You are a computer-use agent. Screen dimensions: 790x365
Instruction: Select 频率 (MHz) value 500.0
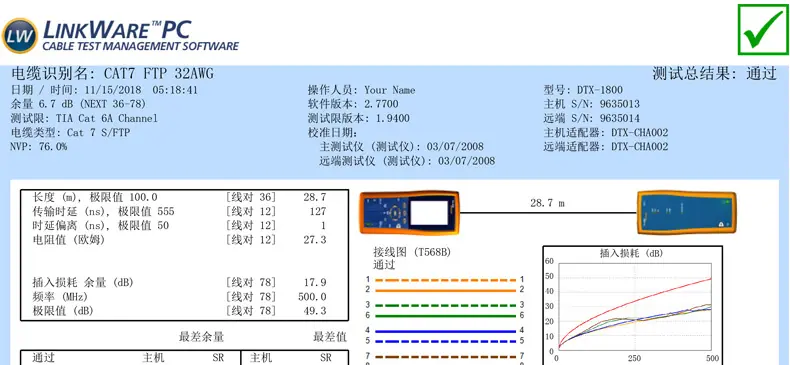312,296
